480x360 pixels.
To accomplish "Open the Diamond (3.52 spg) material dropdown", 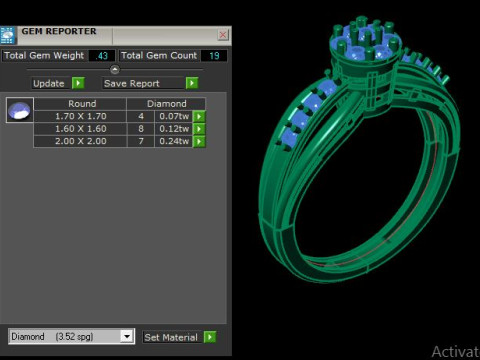I will click(x=71, y=337).
